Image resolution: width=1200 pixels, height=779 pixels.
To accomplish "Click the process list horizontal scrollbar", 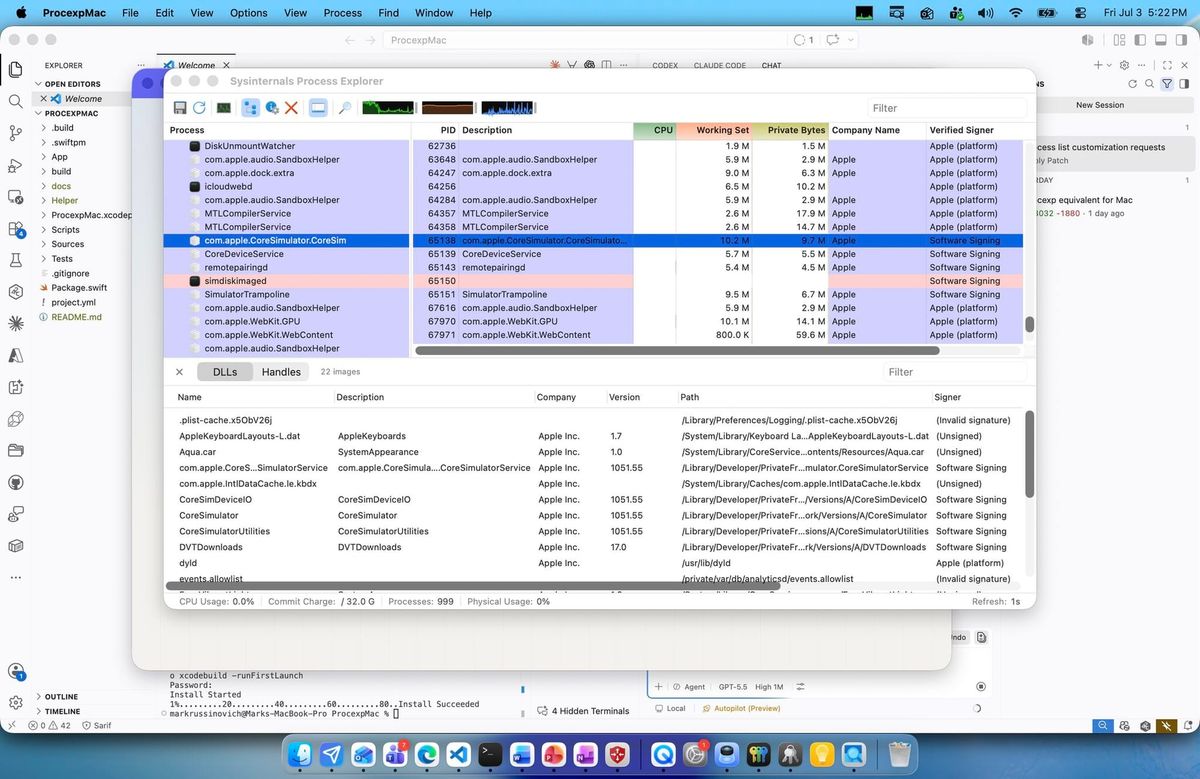I will pyautogui.click(x=677, y=351).
